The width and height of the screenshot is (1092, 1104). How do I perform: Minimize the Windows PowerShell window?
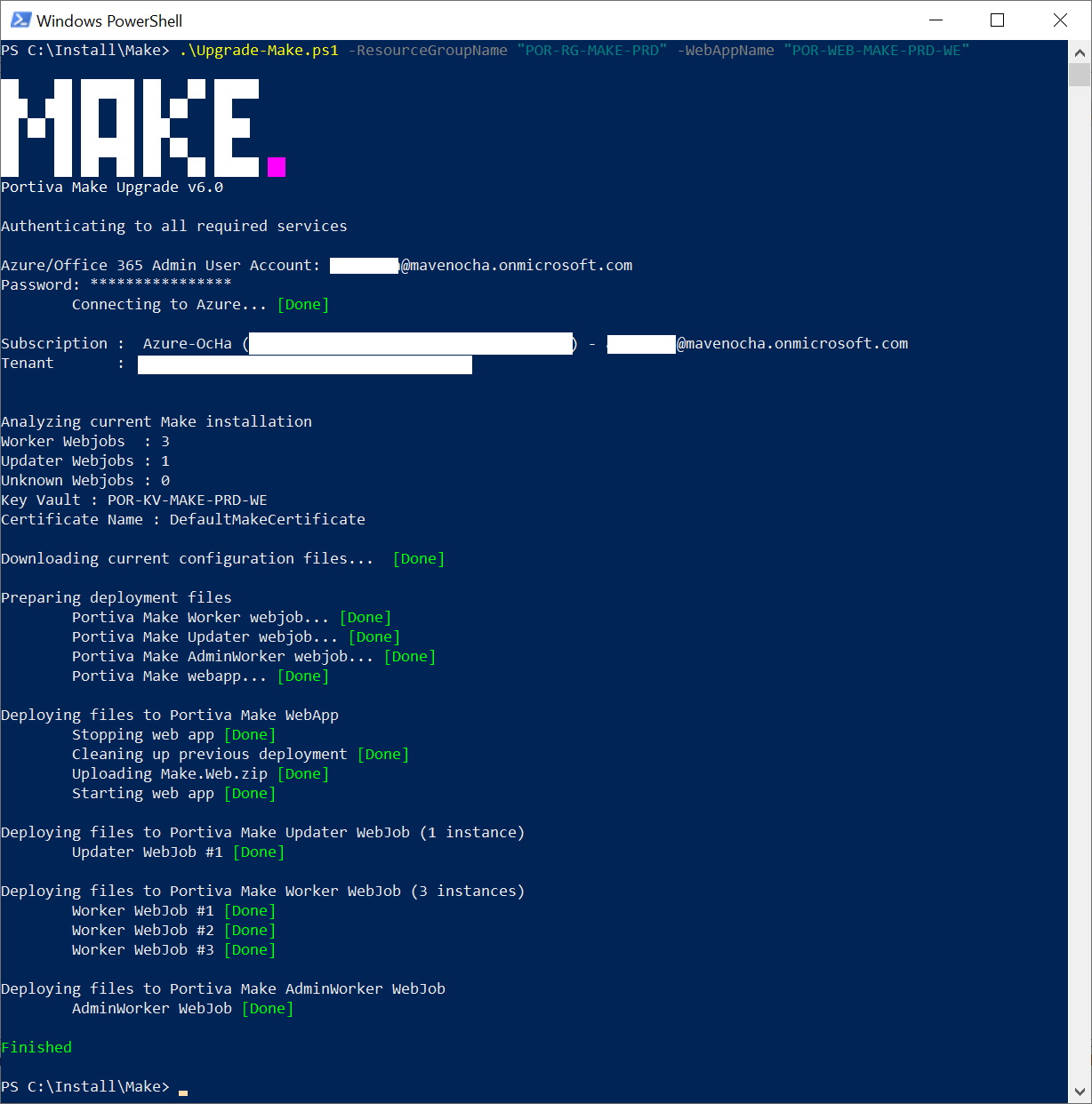935,20
